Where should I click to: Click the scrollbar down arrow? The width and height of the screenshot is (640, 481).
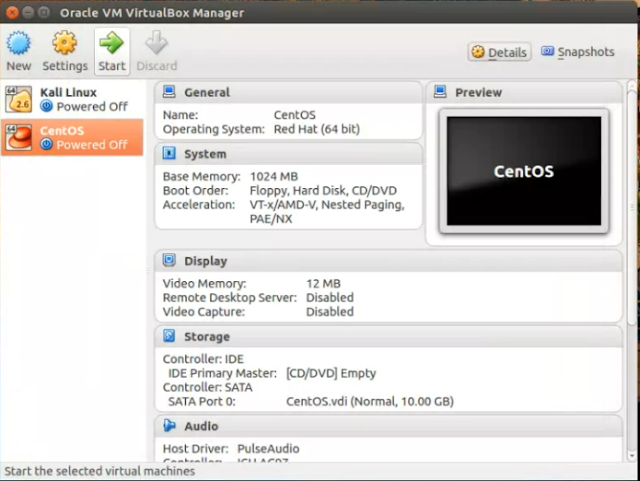coord(632,455)
